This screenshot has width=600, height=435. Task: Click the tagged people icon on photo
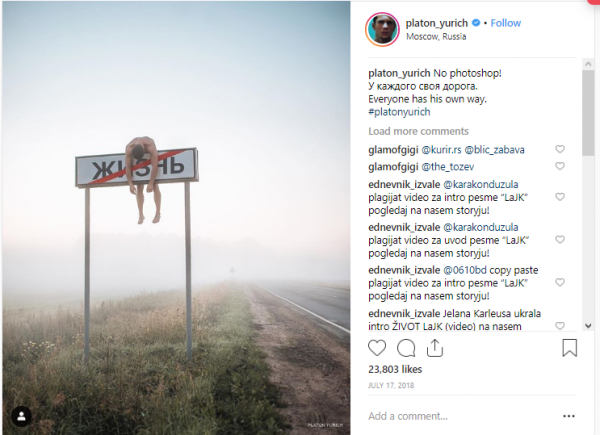pos(21,416)
